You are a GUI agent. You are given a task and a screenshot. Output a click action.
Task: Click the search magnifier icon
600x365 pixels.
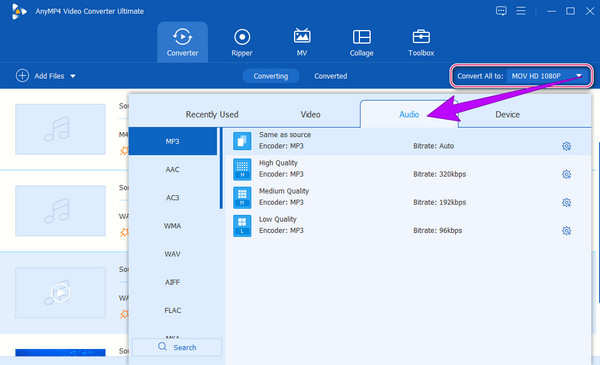coord(162,347)
